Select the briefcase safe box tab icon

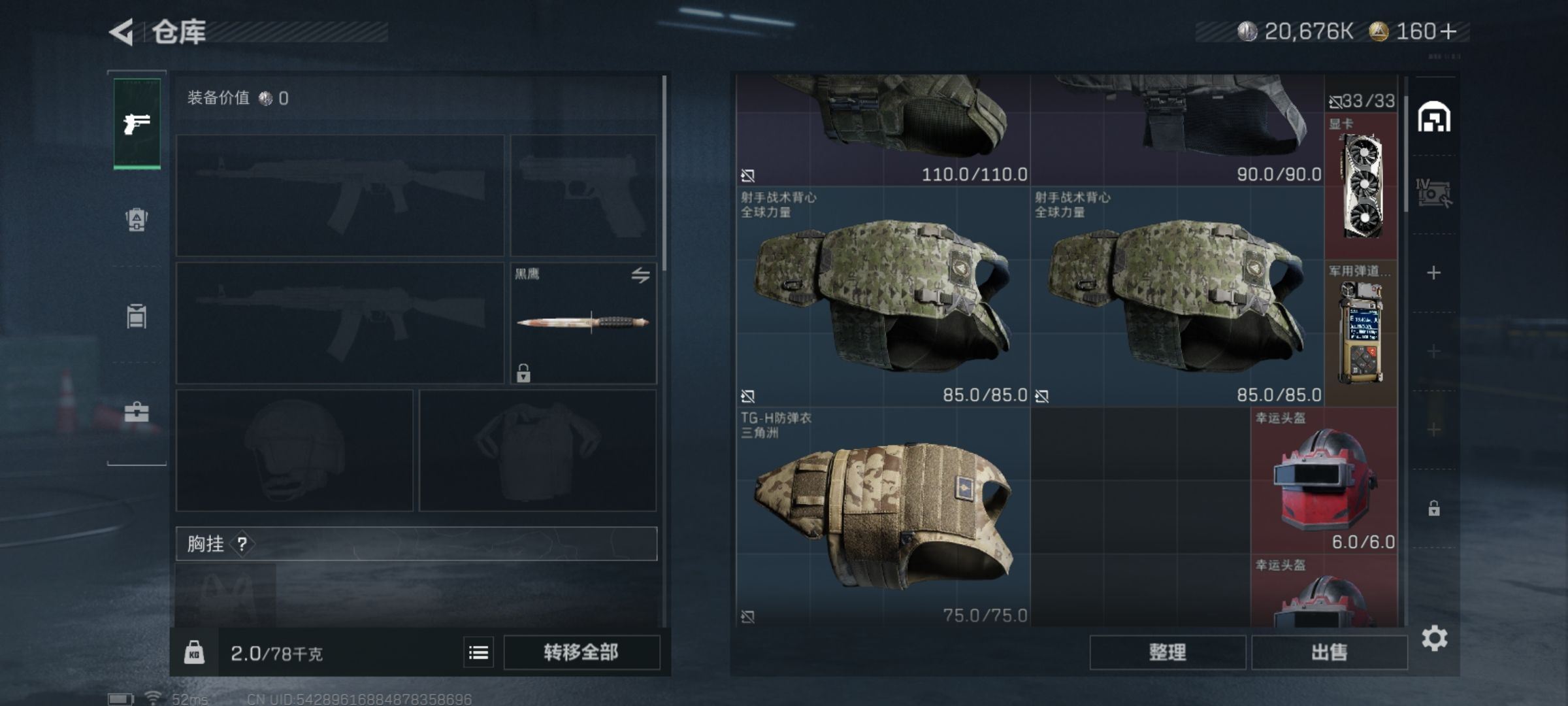pos(137,412)
